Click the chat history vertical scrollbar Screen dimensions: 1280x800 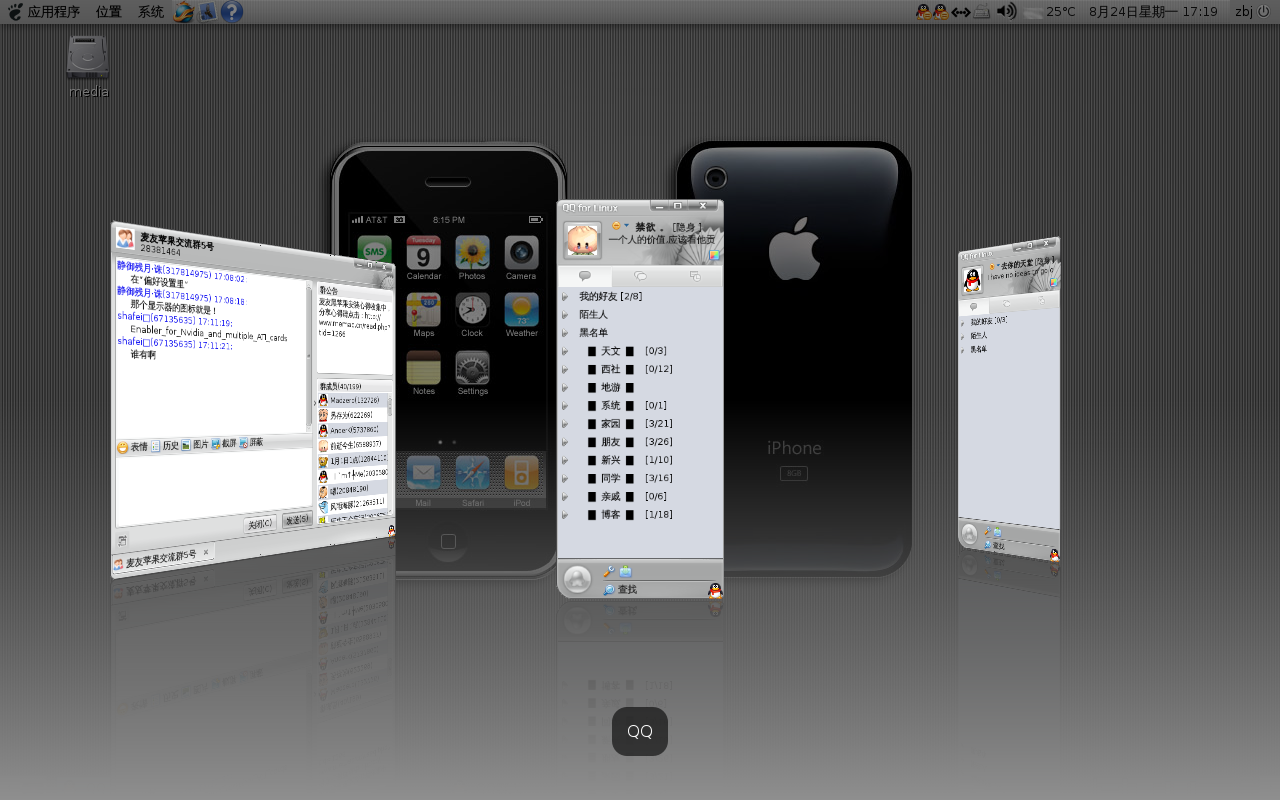309,355
